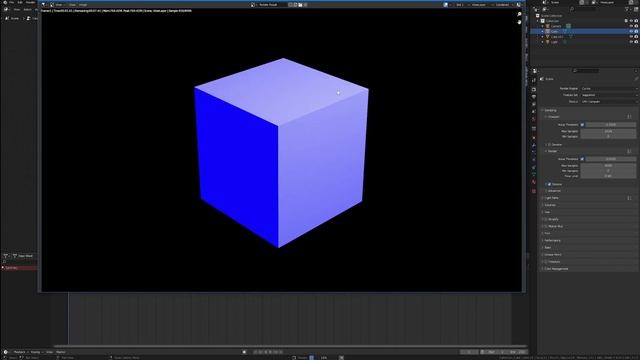640x360 pixels.
Task: Click the zoom magnifier icon in render window
Action: [519, 14]
